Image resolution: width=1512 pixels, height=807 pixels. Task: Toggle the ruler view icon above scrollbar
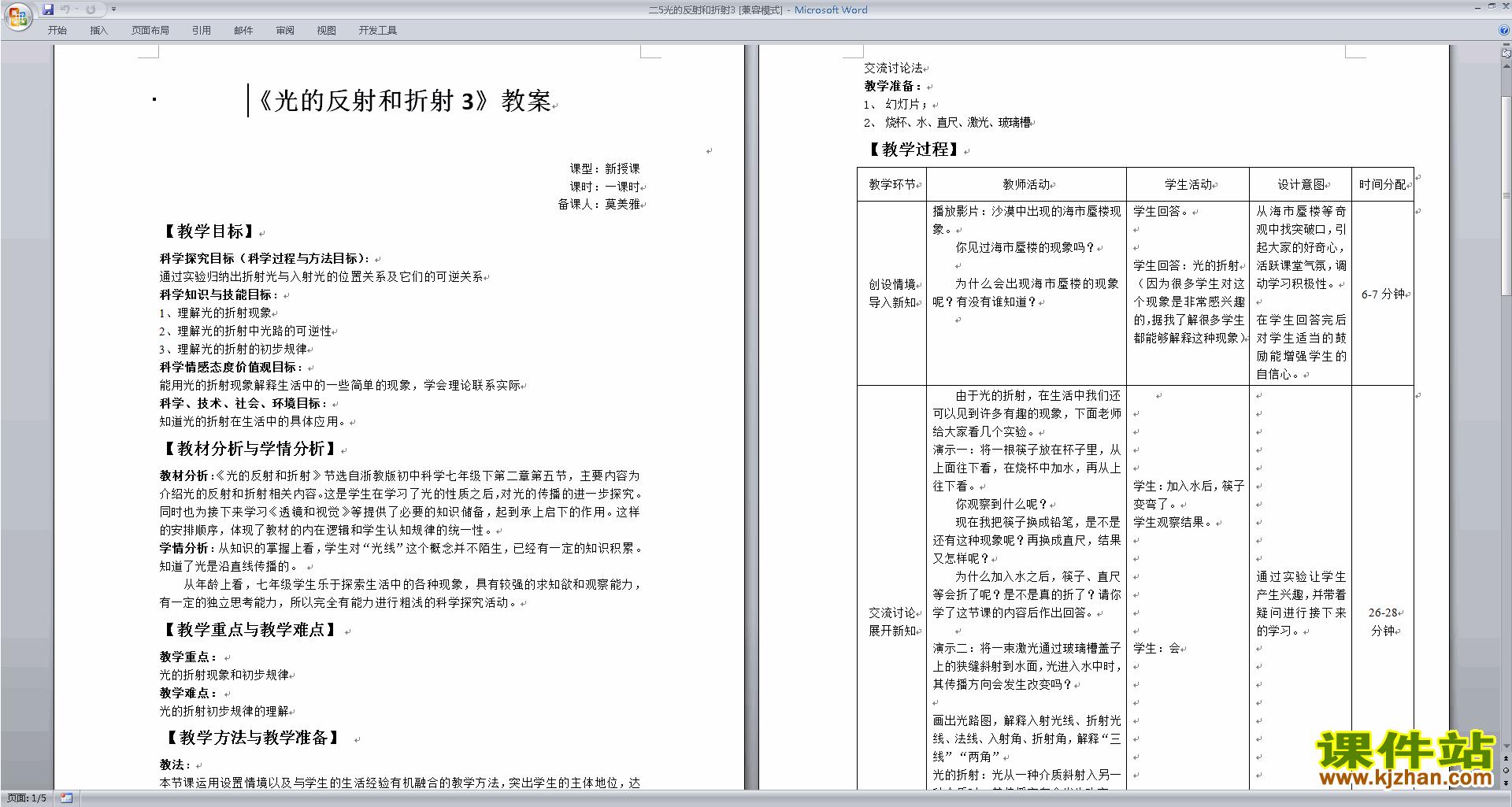point(1506,54)
